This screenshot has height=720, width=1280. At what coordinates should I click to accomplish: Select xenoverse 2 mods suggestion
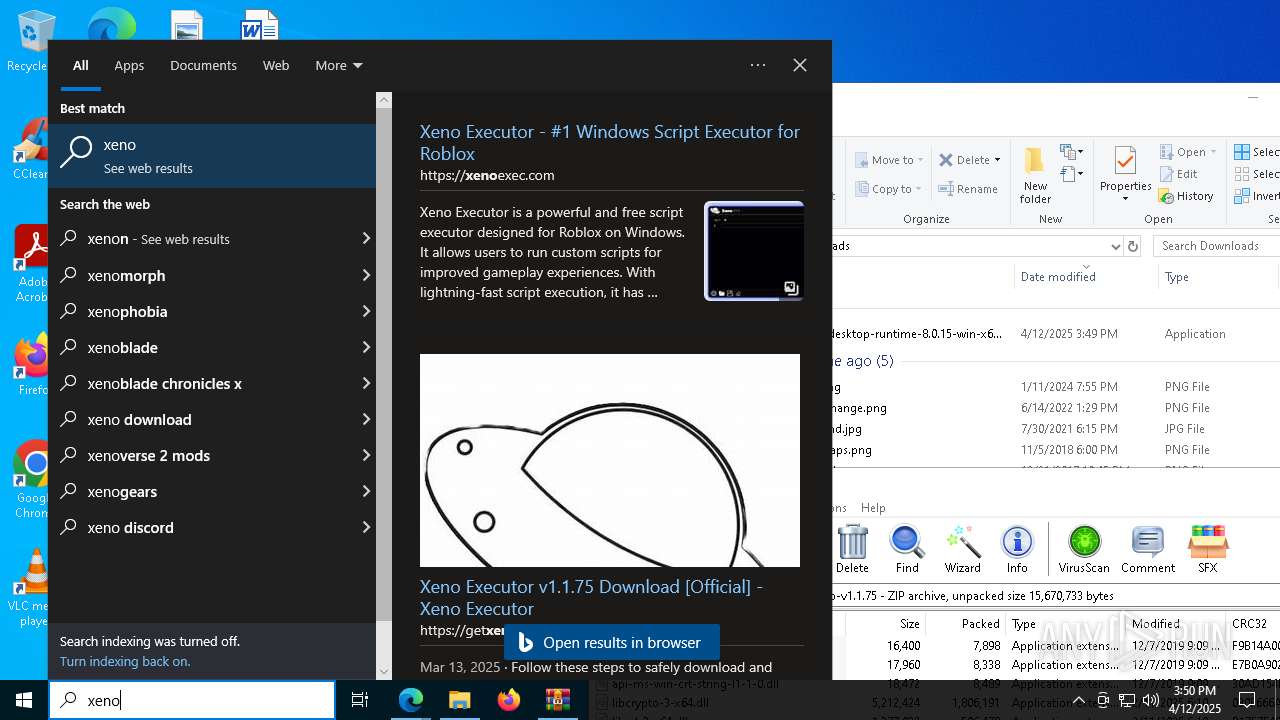coord(212,455)
